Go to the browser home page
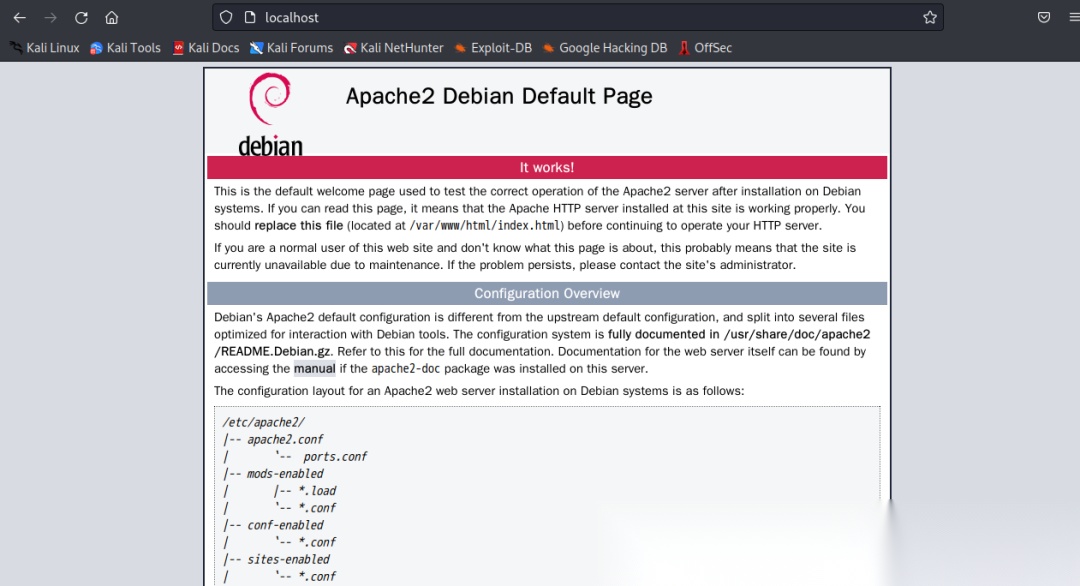The width and height of the screenshot is (1080, 586). [112, 17]
